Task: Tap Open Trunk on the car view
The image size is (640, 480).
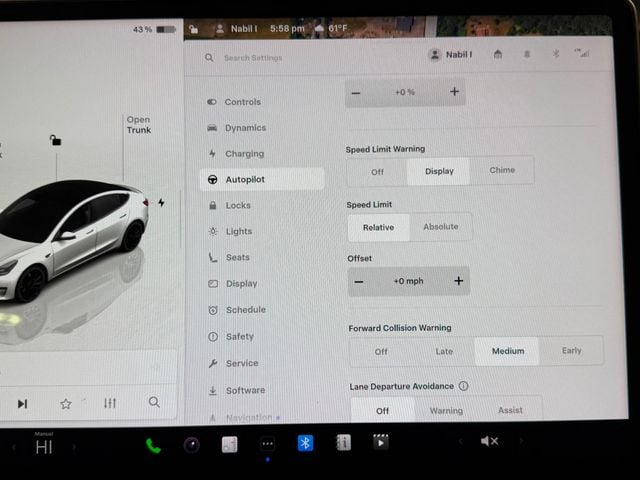Action: tap(138, 125)
